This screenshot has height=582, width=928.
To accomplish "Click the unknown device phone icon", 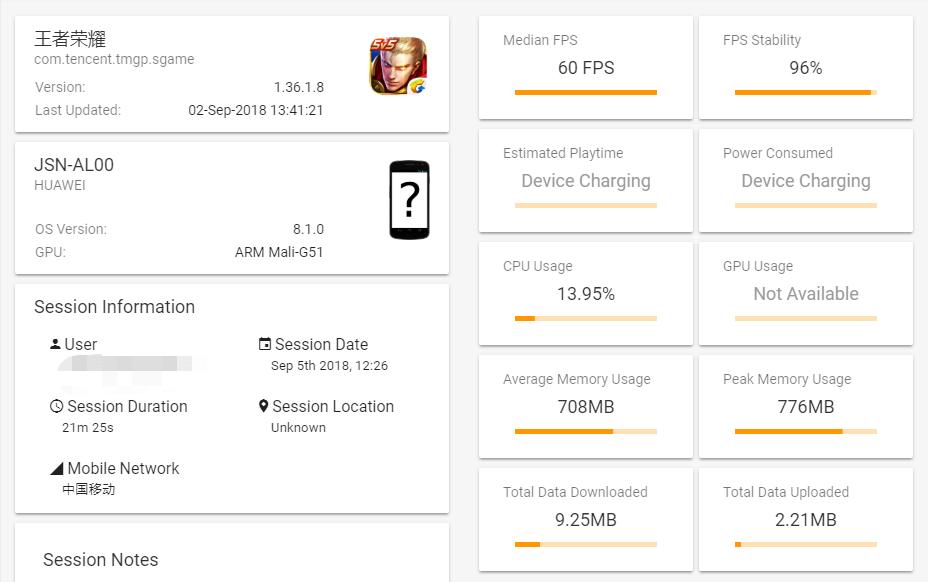I will 409,200.
